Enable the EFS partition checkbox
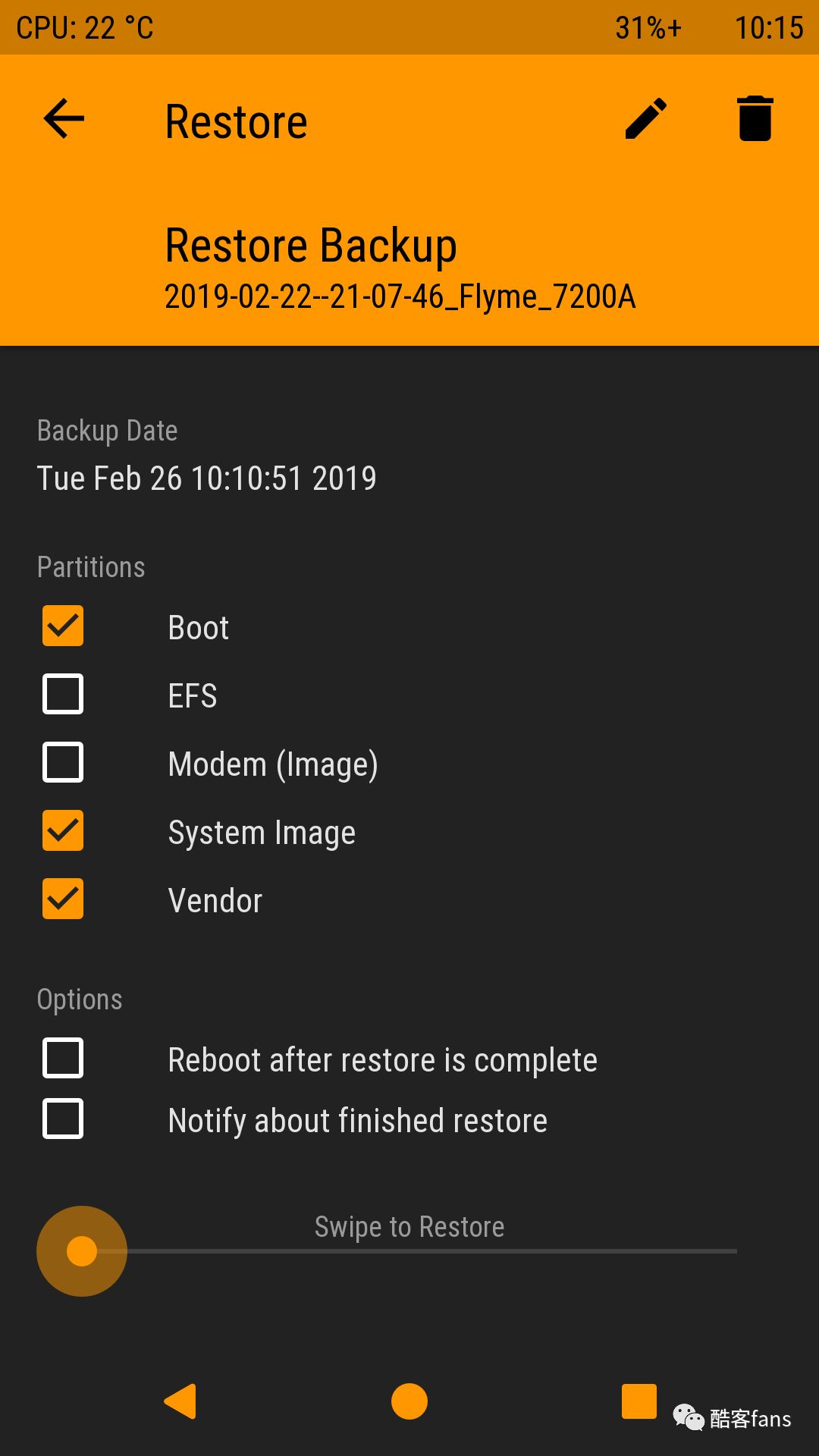This screenshot has width=819, height=1456. coord(63,695)
